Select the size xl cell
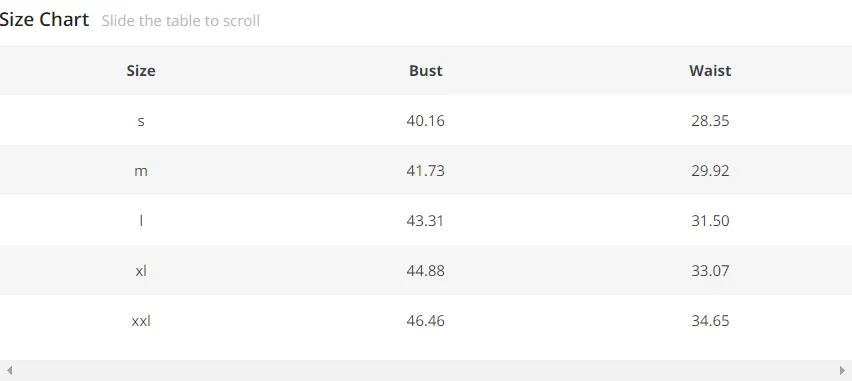This screenshot has width=852, height=381. click(141, 271)
